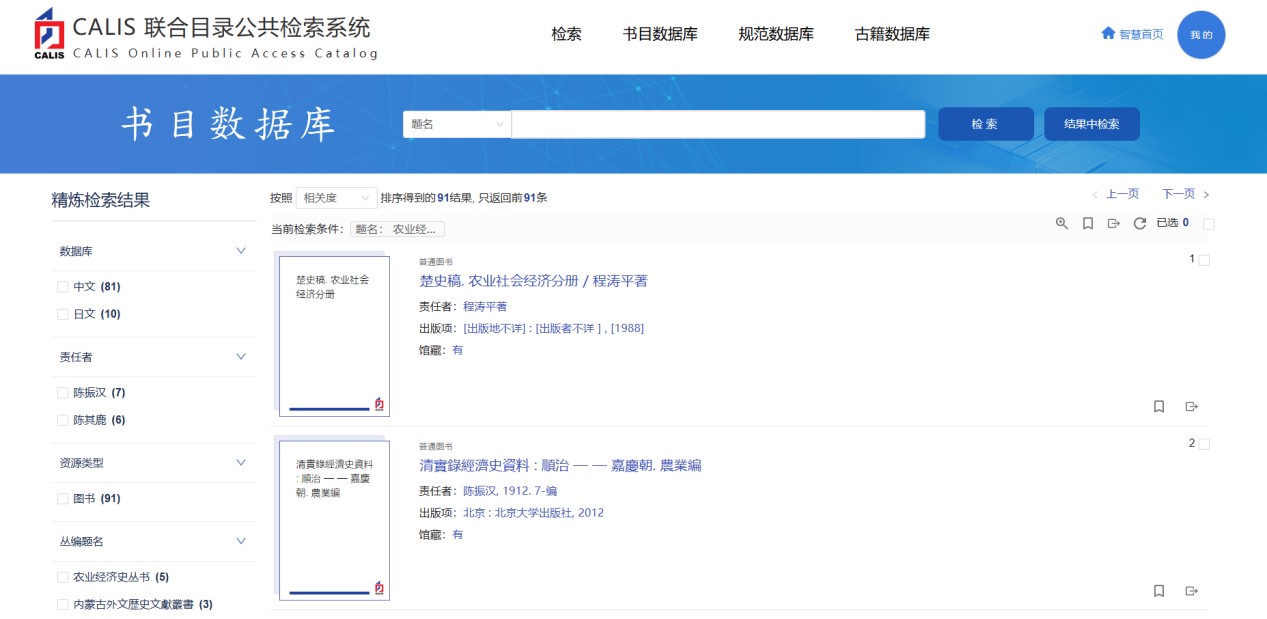
Task: Tick the 内蒙古外文歷史文獻叢書 (3) checkbox
Action: (x=63, y=604)
